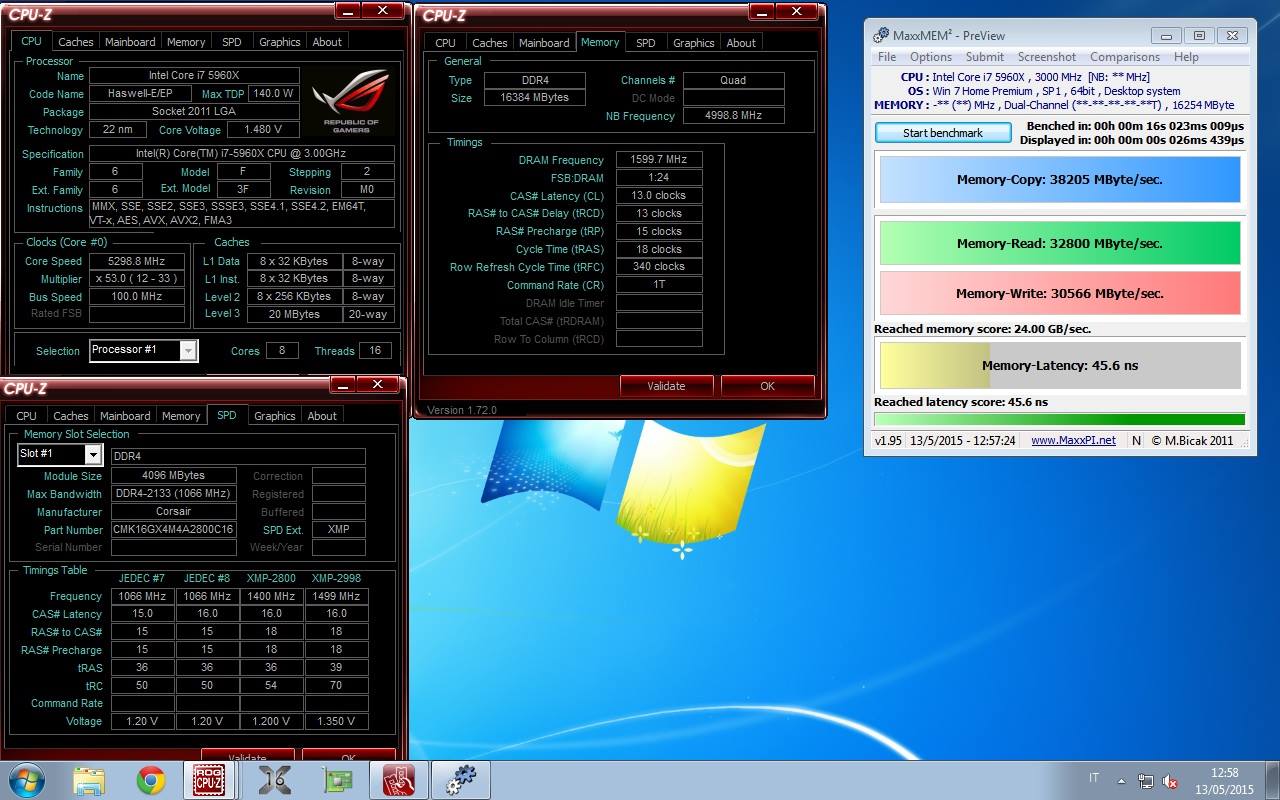
Task: Open the IT language indicator
Action: pyautogui.click(x=1094, y=778)
